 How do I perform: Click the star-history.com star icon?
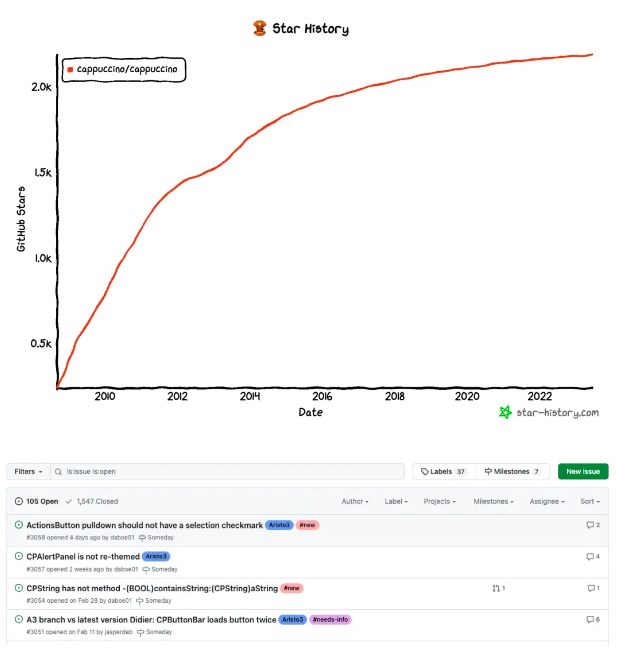tap(506, 412)
